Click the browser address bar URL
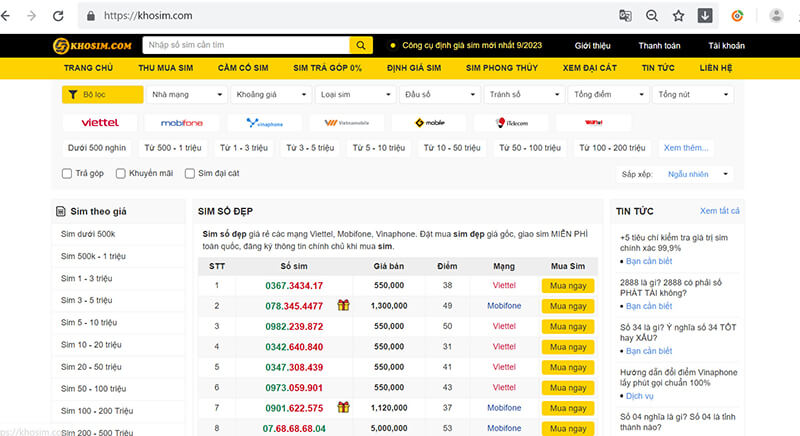The image size is (800, 436). point(148,16)
